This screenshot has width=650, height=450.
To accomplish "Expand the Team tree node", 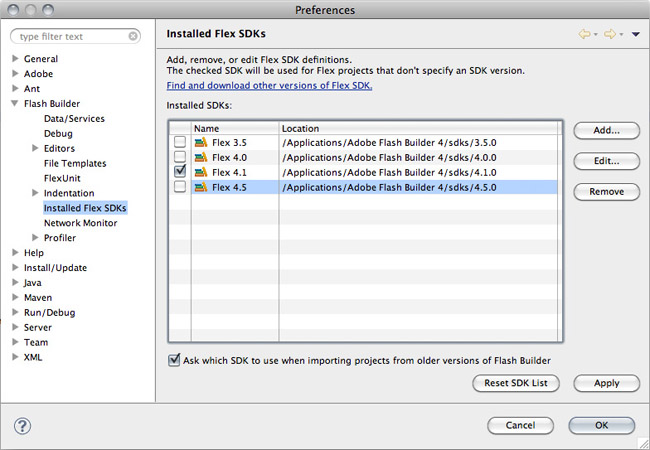I will pos(15,342).
